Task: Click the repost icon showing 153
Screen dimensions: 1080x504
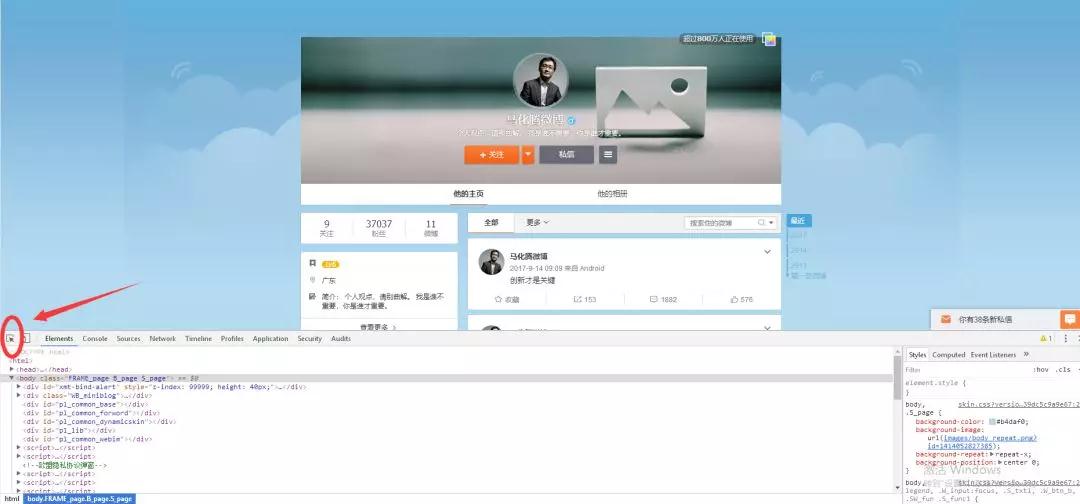Action: [x=578, y=300]
